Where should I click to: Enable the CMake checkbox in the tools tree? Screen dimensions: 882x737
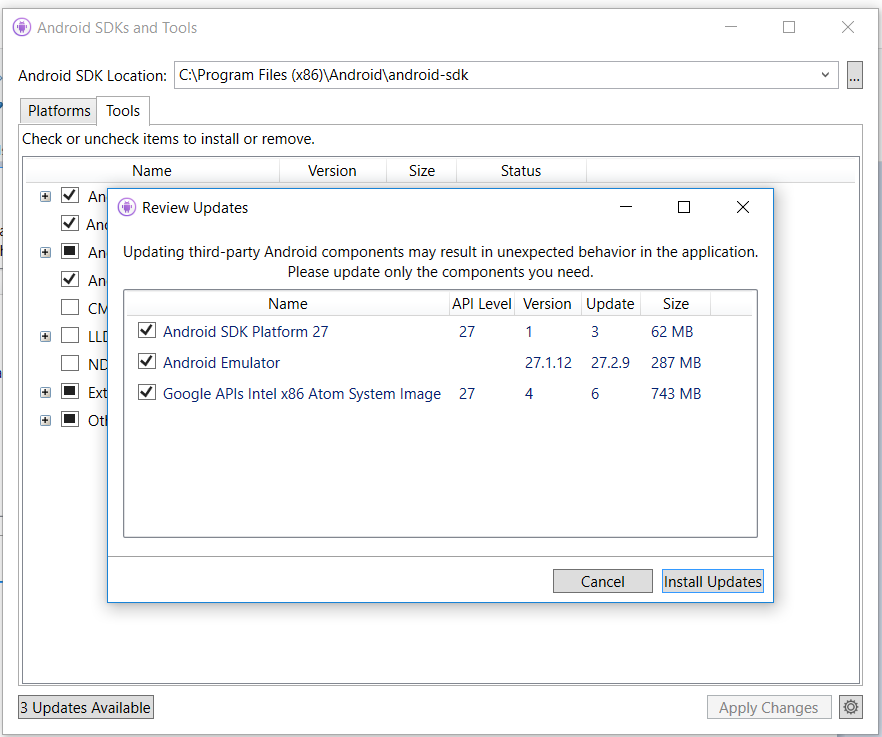[69, 308]
